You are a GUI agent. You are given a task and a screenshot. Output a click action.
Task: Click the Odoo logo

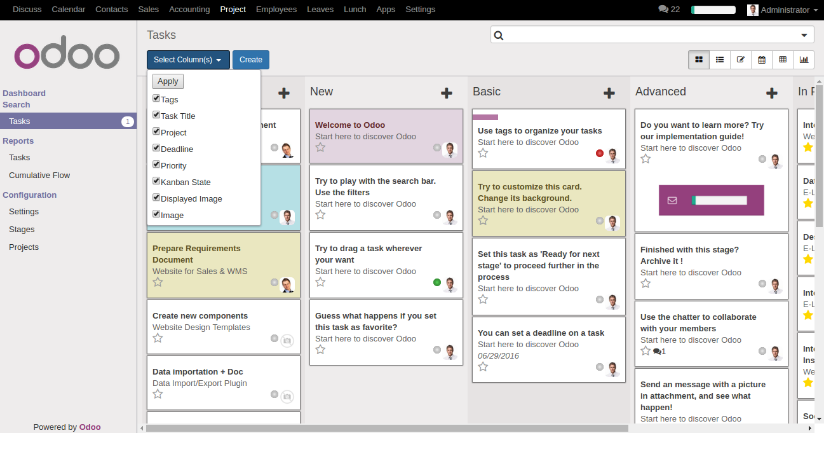67,53
